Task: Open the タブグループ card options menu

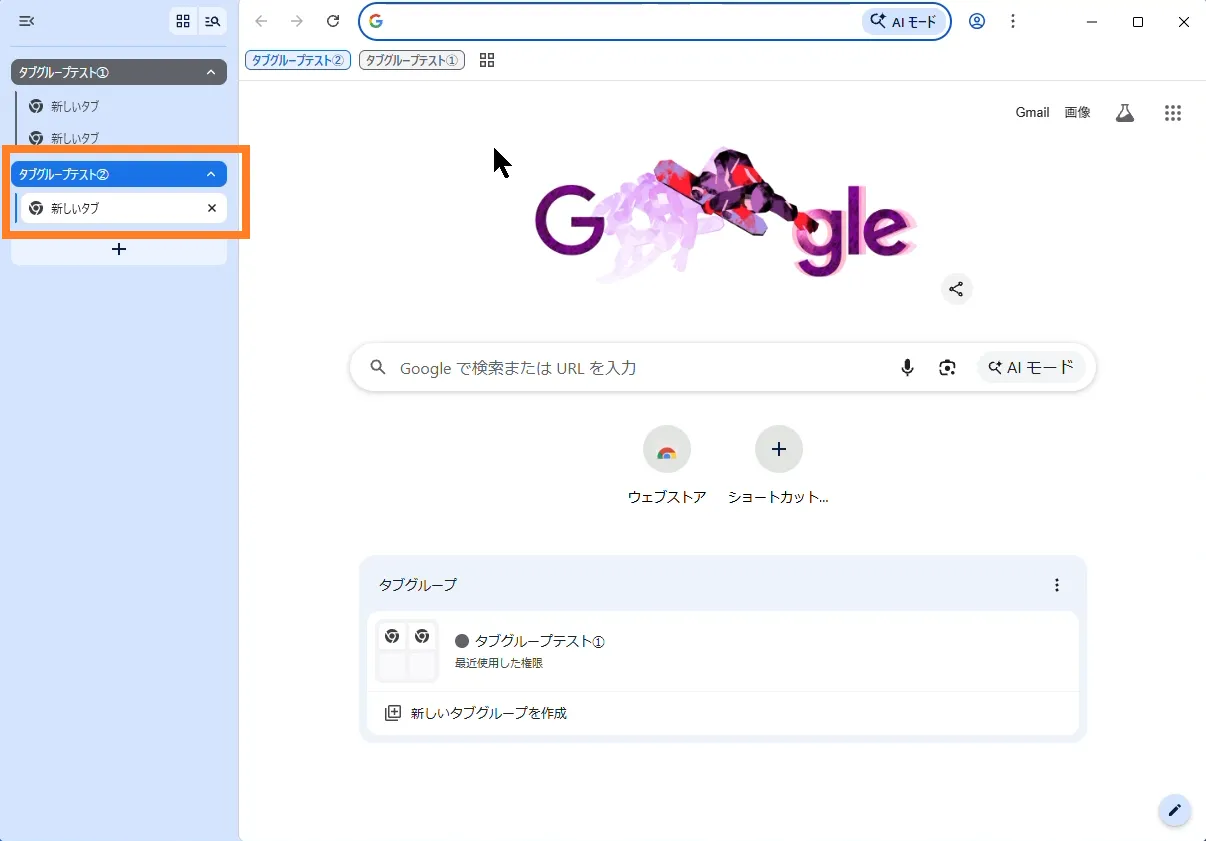Action: click(1057, 585)
